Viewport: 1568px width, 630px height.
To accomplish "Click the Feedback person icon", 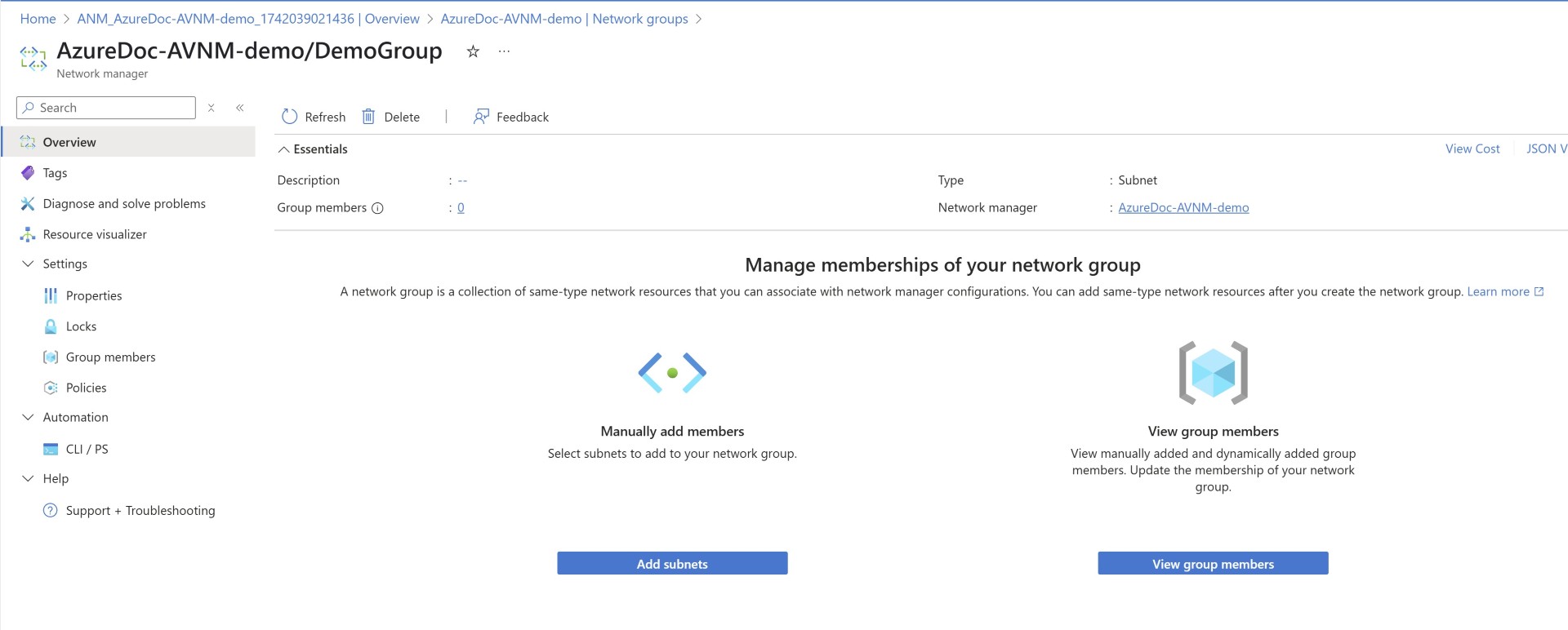I will [x=481, y=117].
